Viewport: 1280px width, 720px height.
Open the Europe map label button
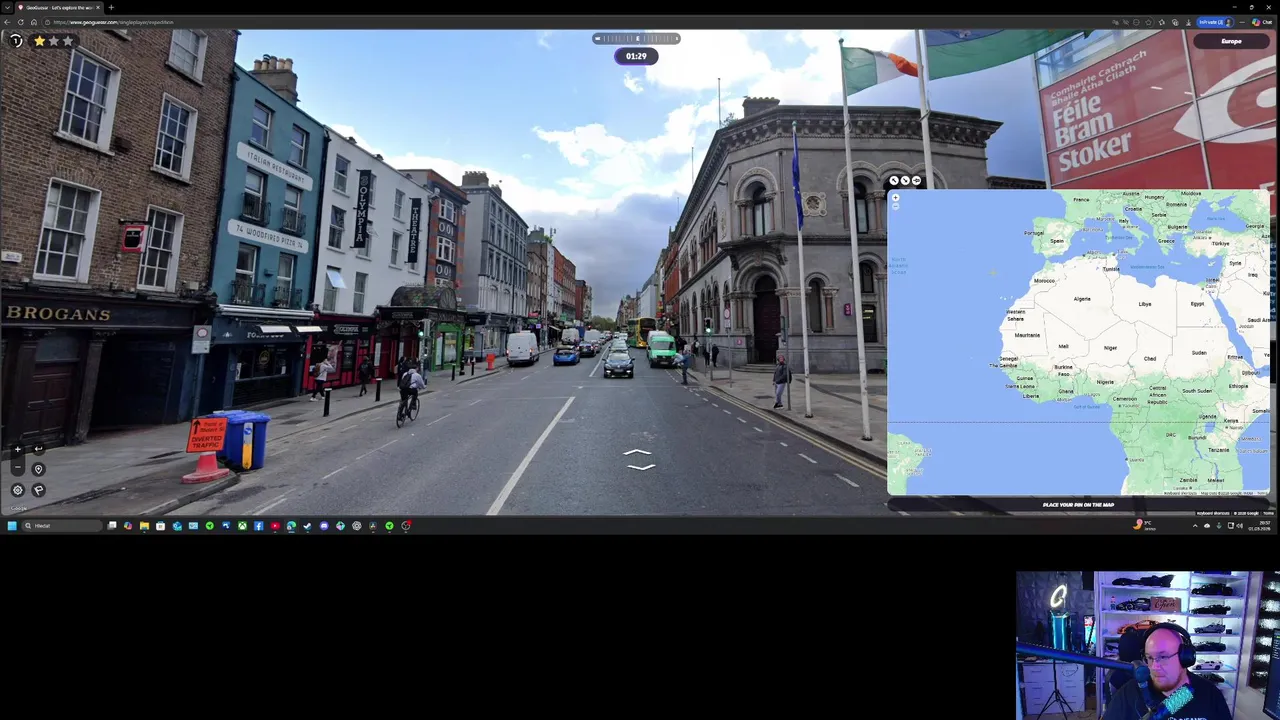[1231, 41]
